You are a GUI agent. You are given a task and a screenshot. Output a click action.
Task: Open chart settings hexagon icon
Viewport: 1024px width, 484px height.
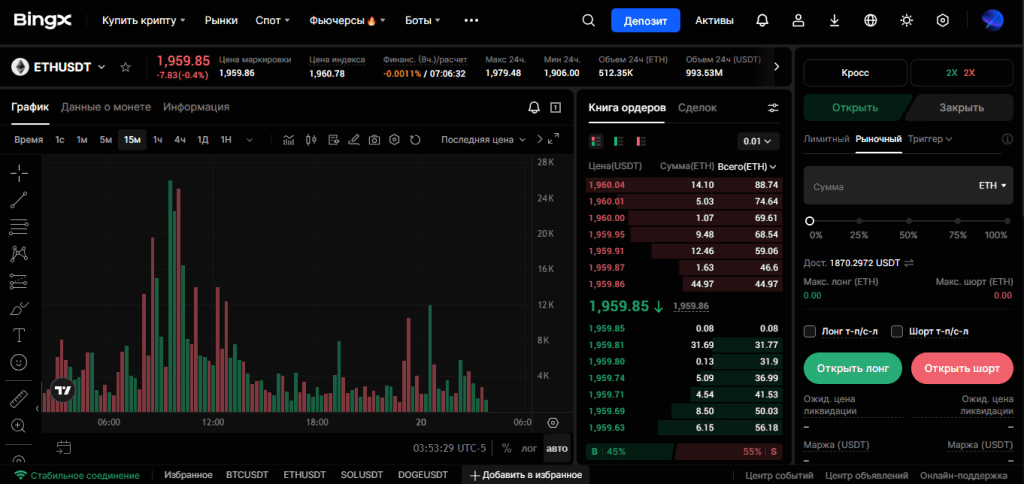(x=394, y=140)
